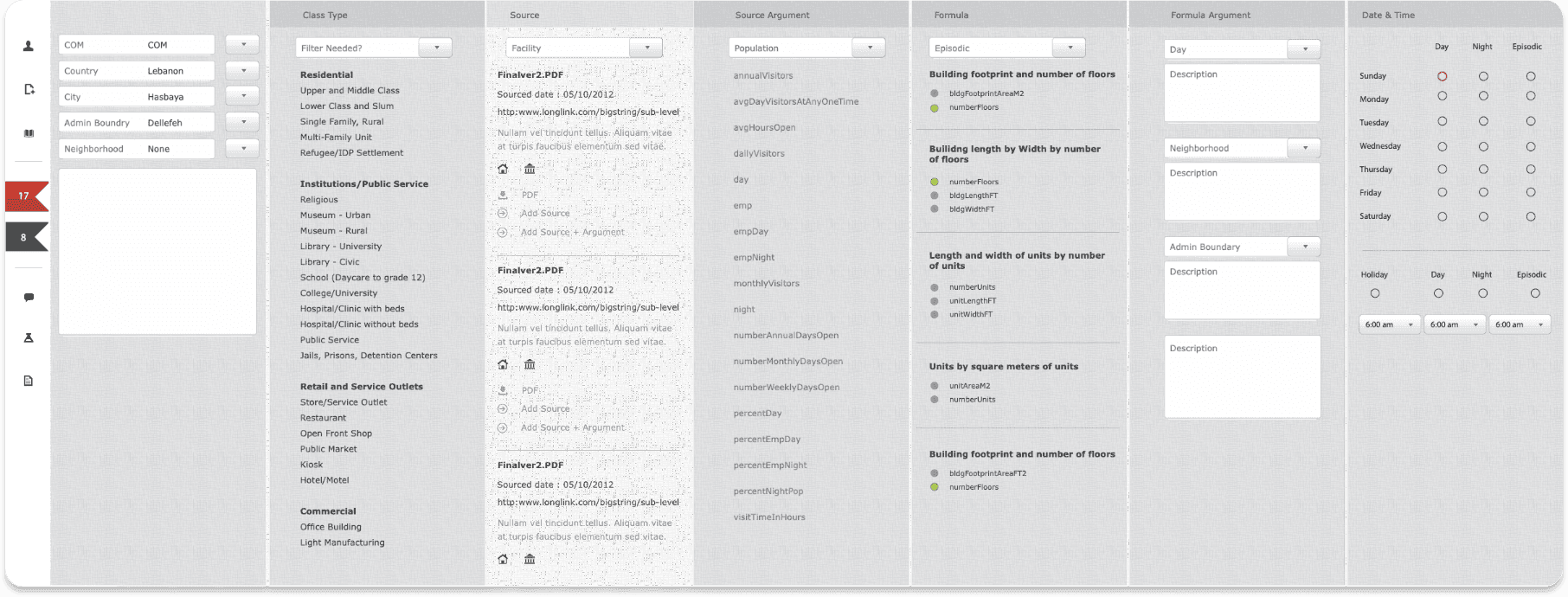This screenshot has height=597, width=1568.
Task: Open the document page icon in sidebar
Action: [x=29, y=381]
